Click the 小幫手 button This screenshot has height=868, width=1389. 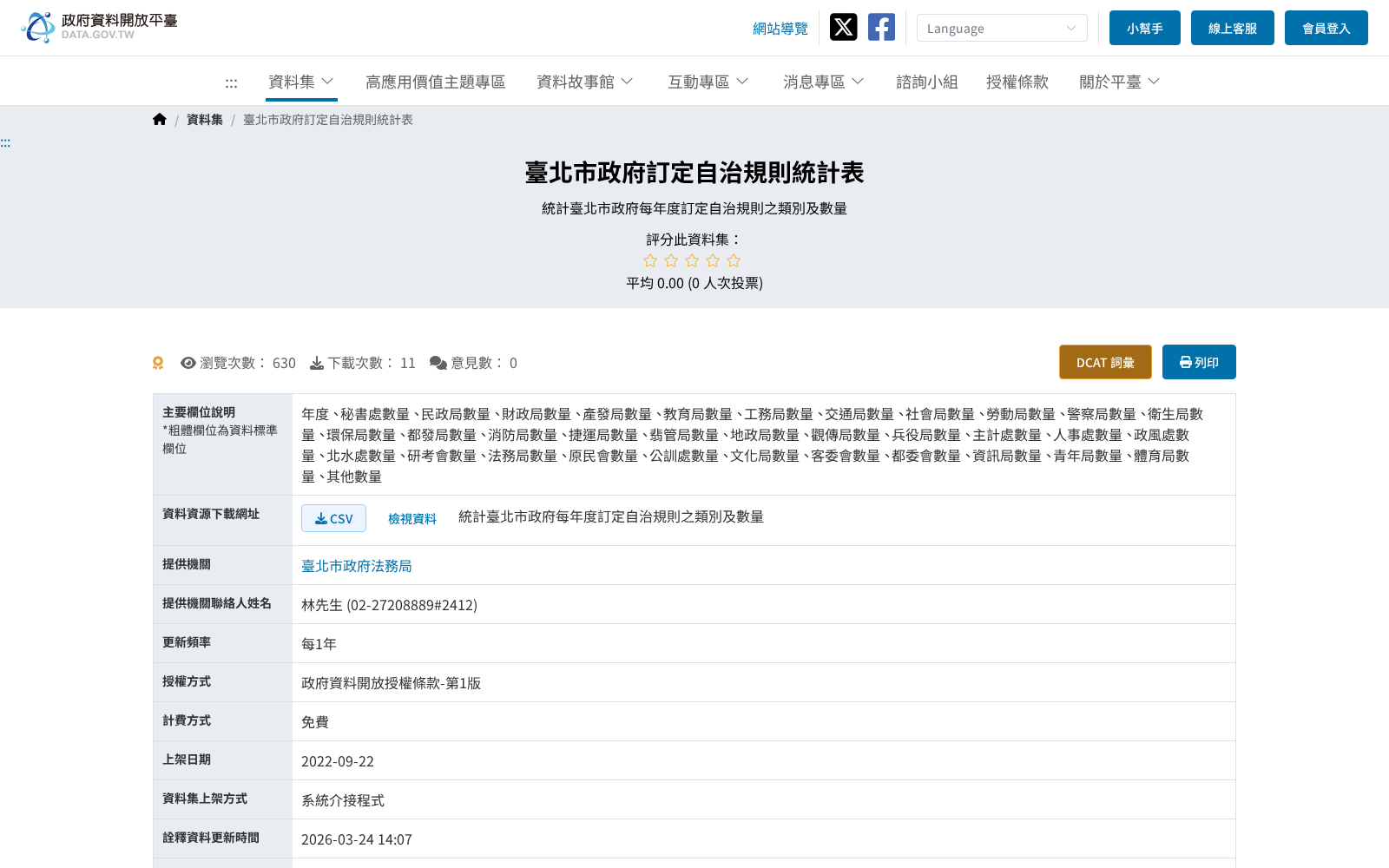click(x=1145, y=28)
